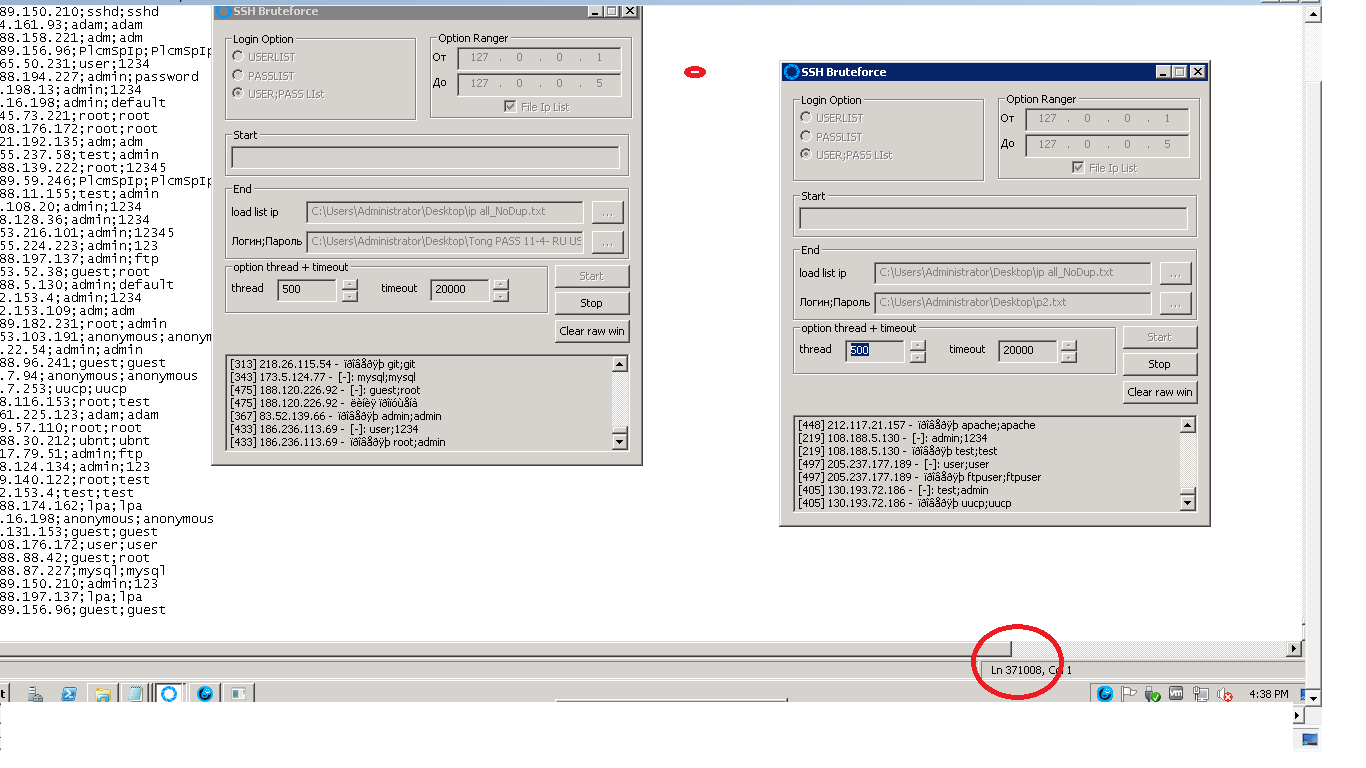Image resolution: width=1366 pixels, height=768 pixels.
Task: Click Clear raw win in inactive Bruteforce window
Action: 592,331
